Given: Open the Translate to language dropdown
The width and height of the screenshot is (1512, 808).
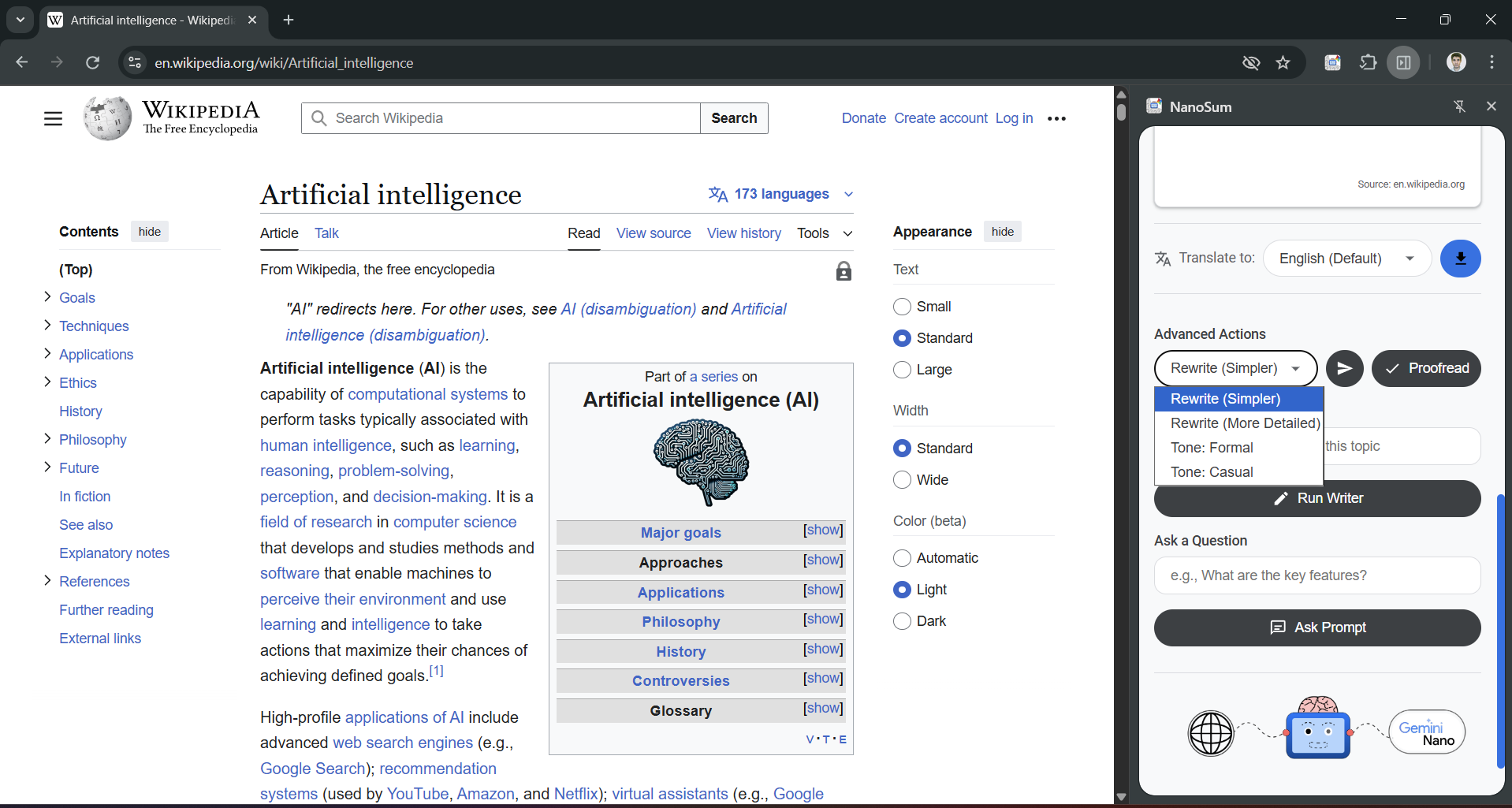Looking at the screenshot, I should 1346,259.
